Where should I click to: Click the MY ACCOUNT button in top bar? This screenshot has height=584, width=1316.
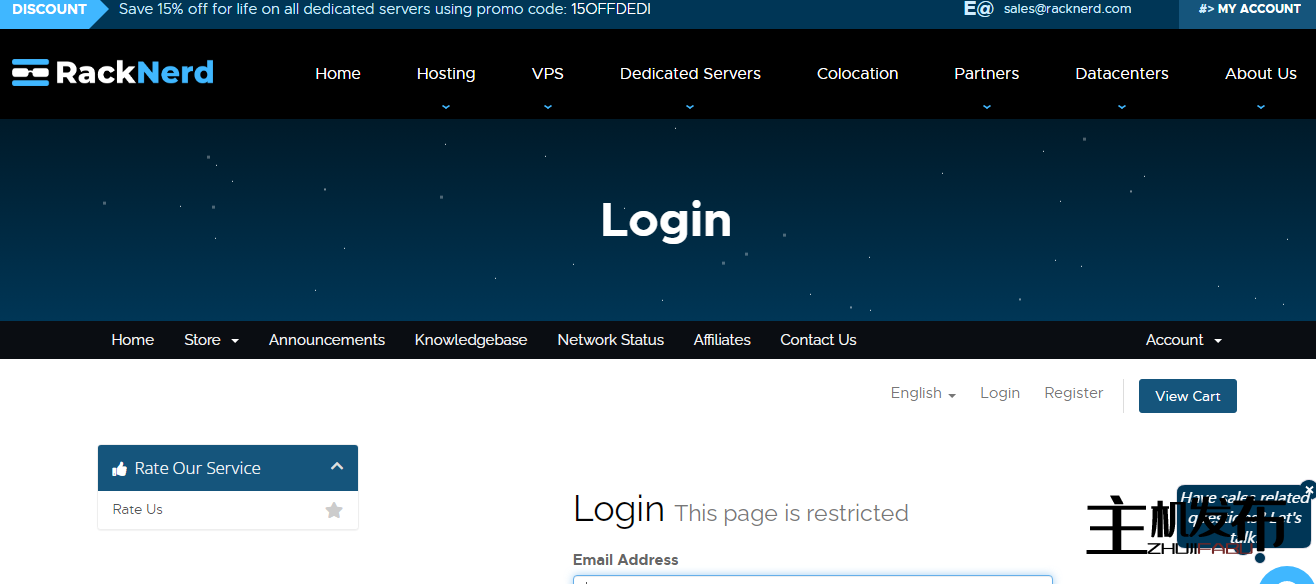point(1249,9)
